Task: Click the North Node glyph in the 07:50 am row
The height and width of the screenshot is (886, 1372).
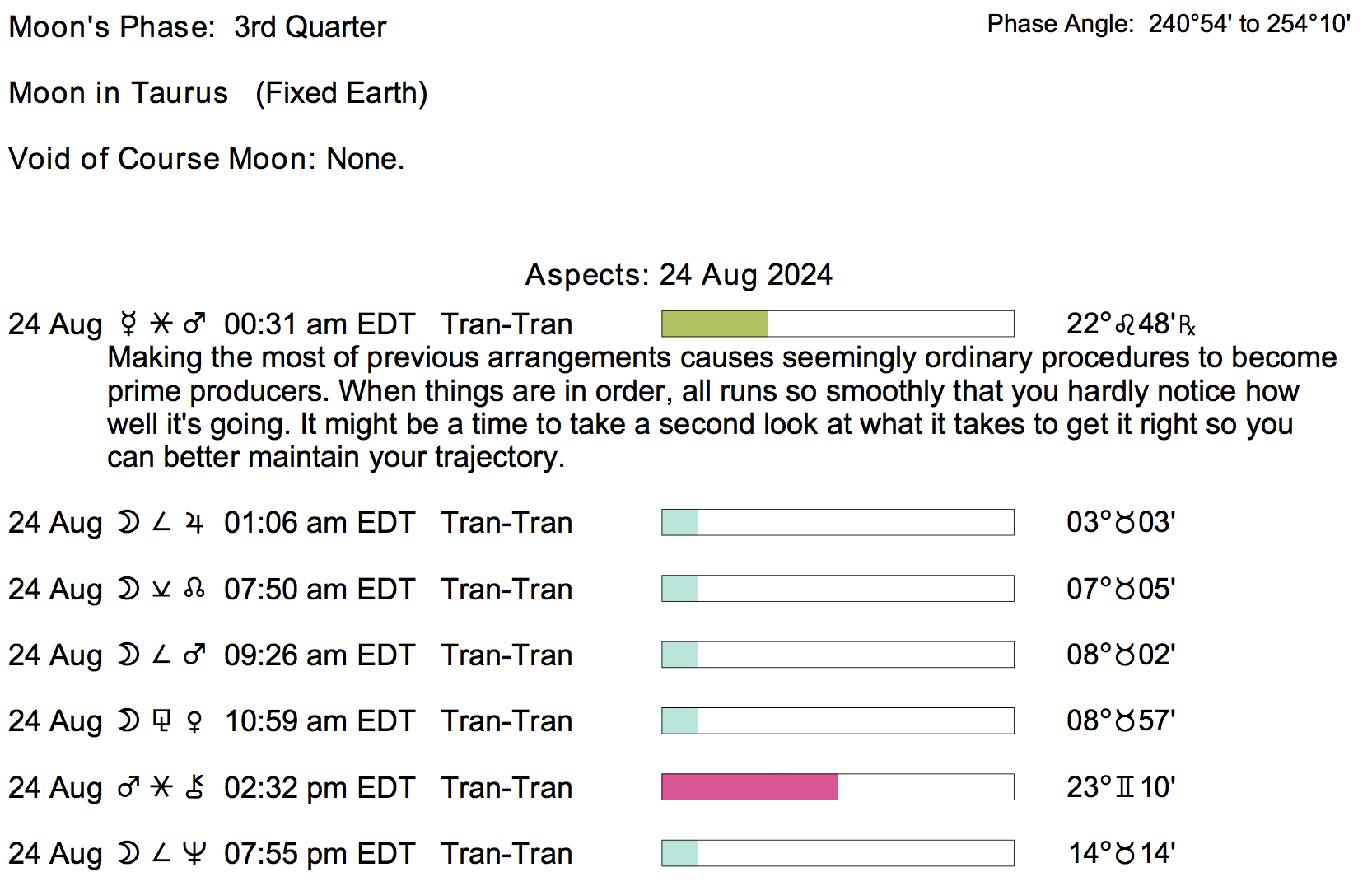Action: (x=194, y=589)
